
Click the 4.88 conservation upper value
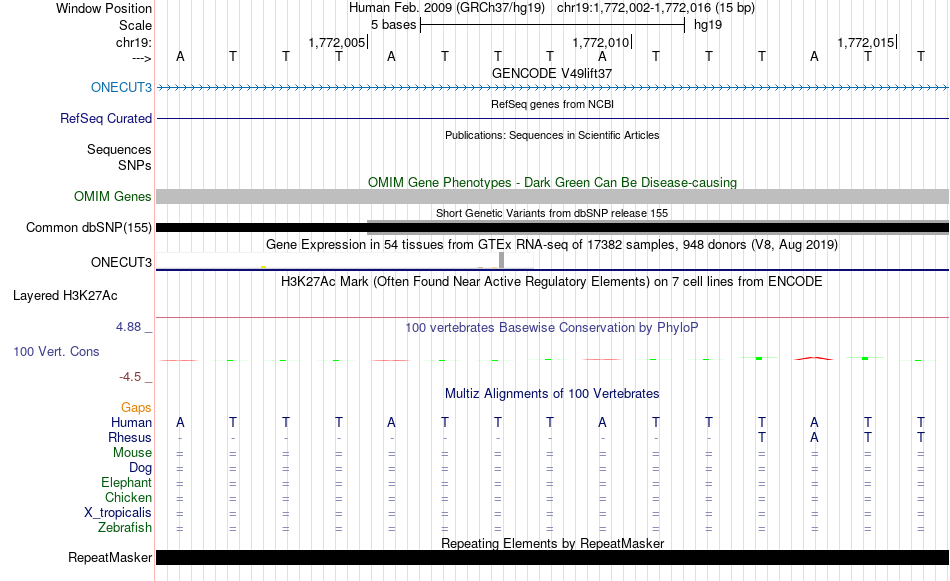[128, 327]
